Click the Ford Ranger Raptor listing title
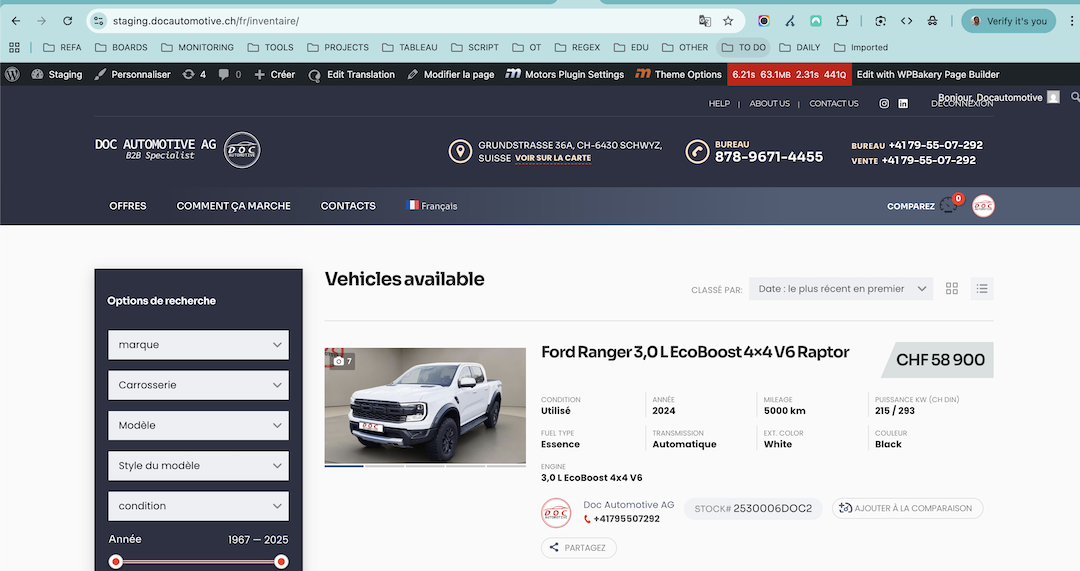The image size is (1080, 571). pos(695,352)
